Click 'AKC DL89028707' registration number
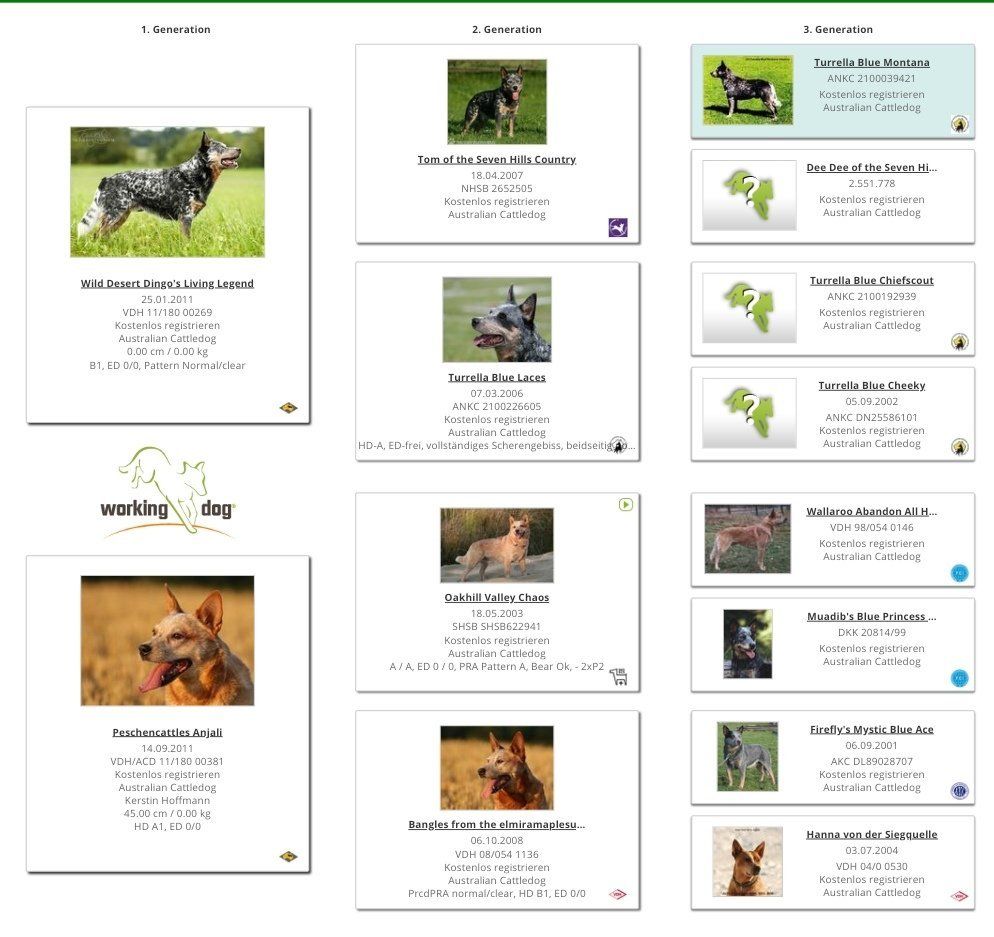Screen dimensions: 994x937 872,761
